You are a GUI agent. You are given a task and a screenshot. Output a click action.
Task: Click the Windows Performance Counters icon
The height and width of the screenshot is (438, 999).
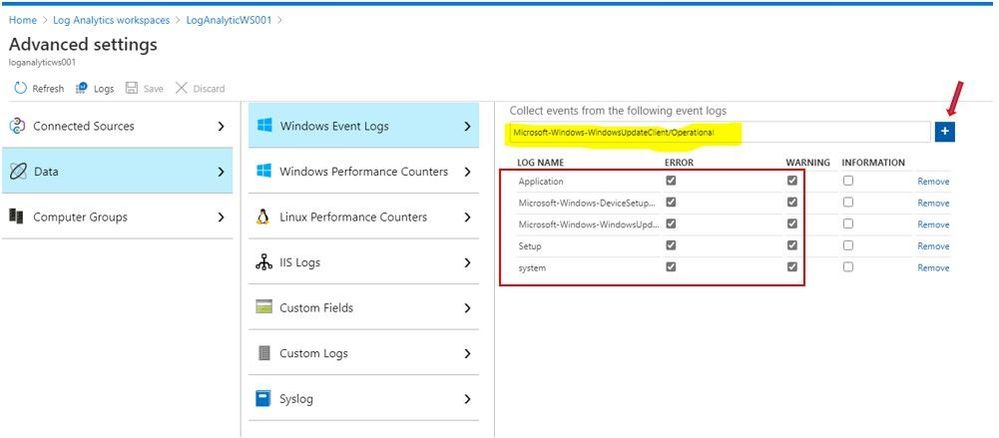click(263, 171)
